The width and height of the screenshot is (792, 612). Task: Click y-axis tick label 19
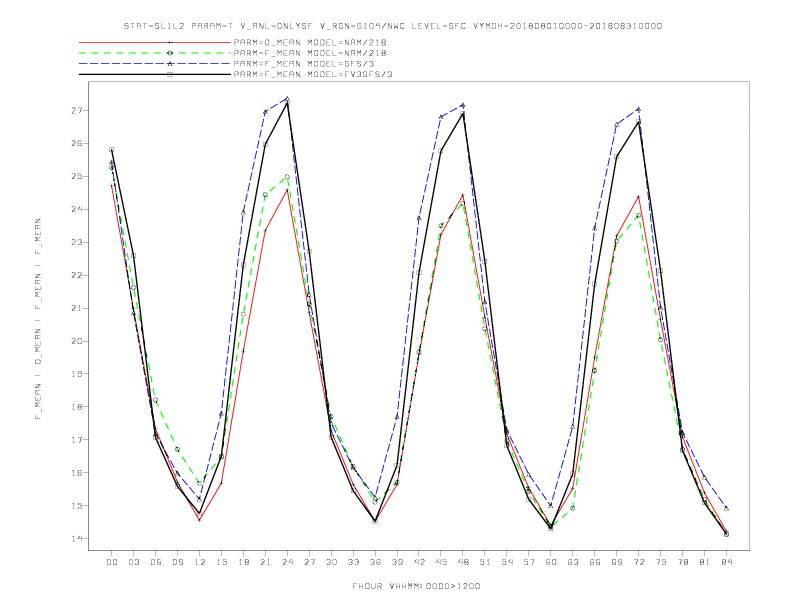[x=75, y=374]
